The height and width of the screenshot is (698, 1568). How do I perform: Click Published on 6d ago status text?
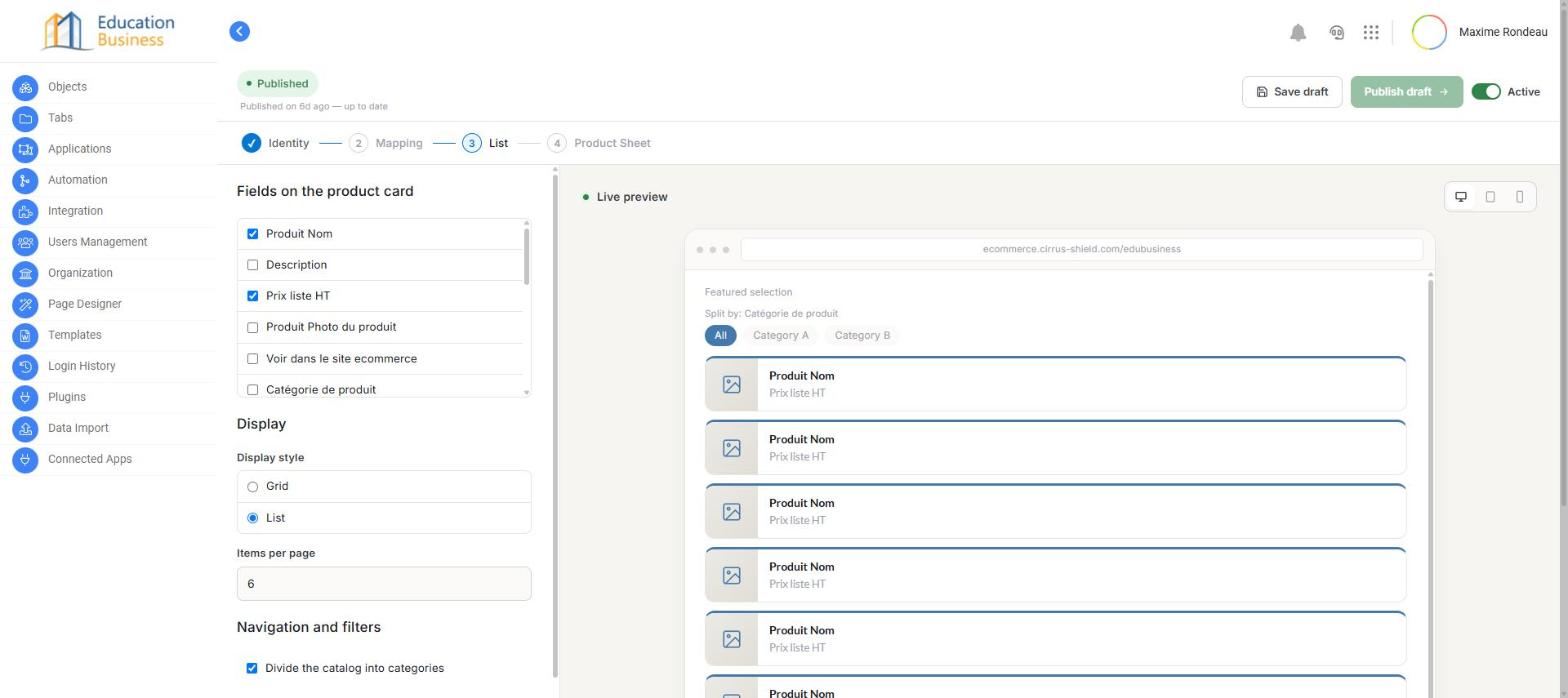point(314,106)
